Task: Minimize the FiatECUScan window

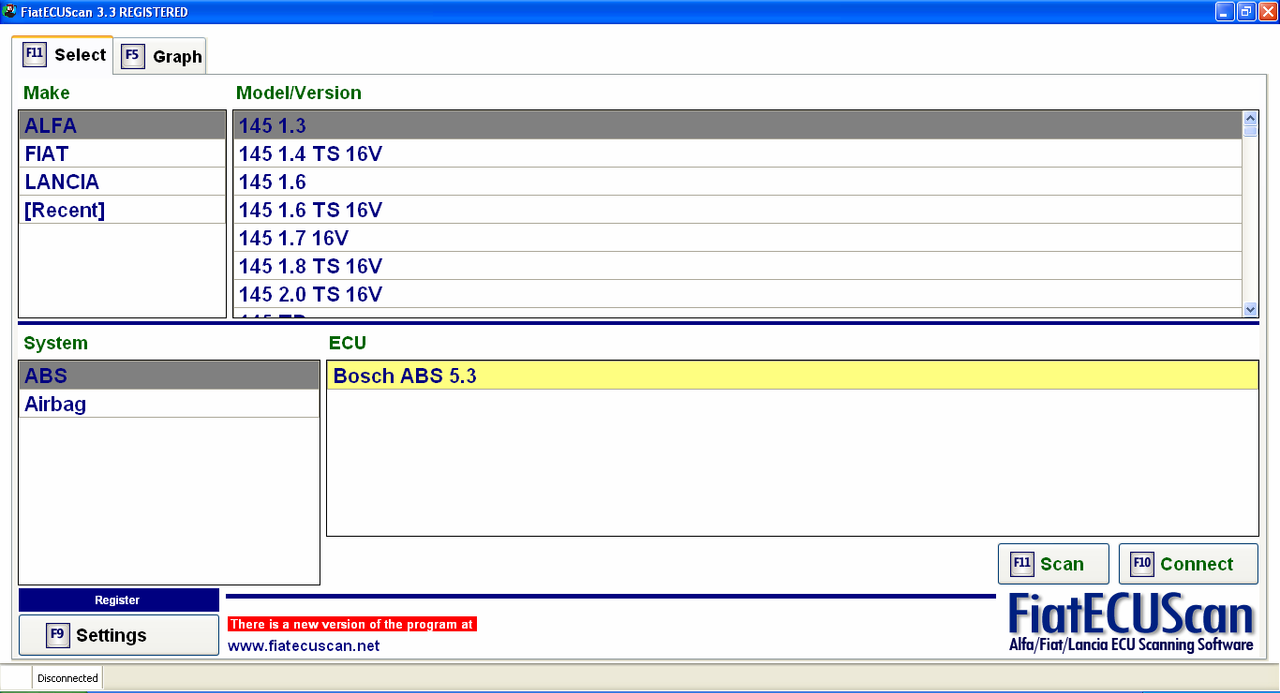Action: [1225, 12]
